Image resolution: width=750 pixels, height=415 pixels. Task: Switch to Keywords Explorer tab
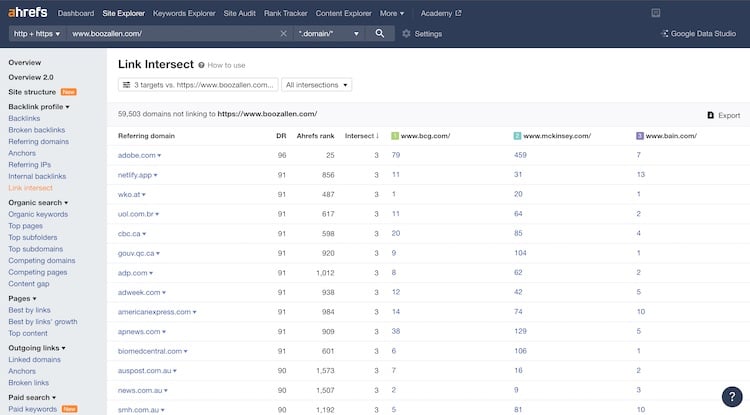point(183,13)
